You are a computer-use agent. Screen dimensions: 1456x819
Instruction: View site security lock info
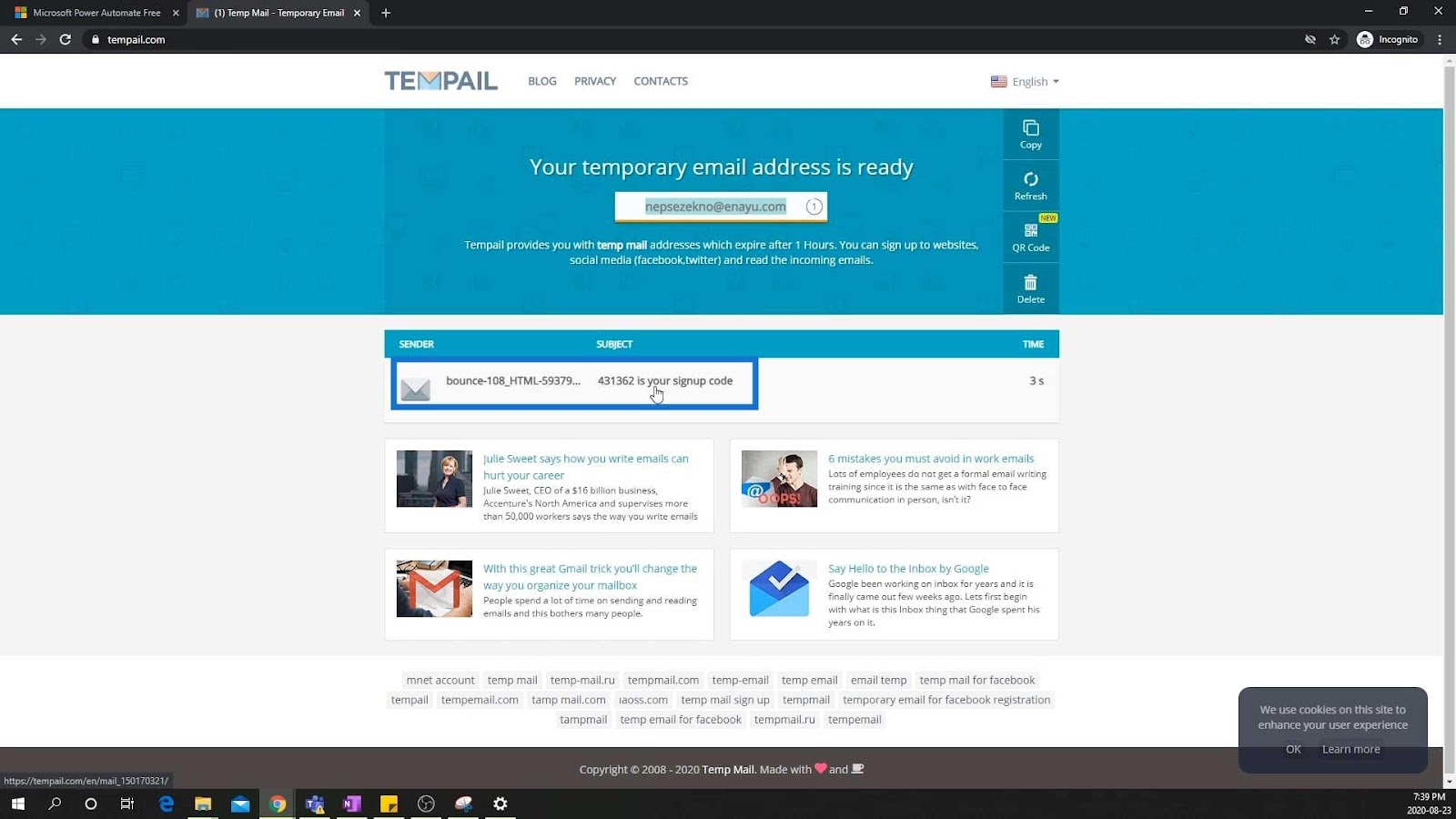click(96, 39)
